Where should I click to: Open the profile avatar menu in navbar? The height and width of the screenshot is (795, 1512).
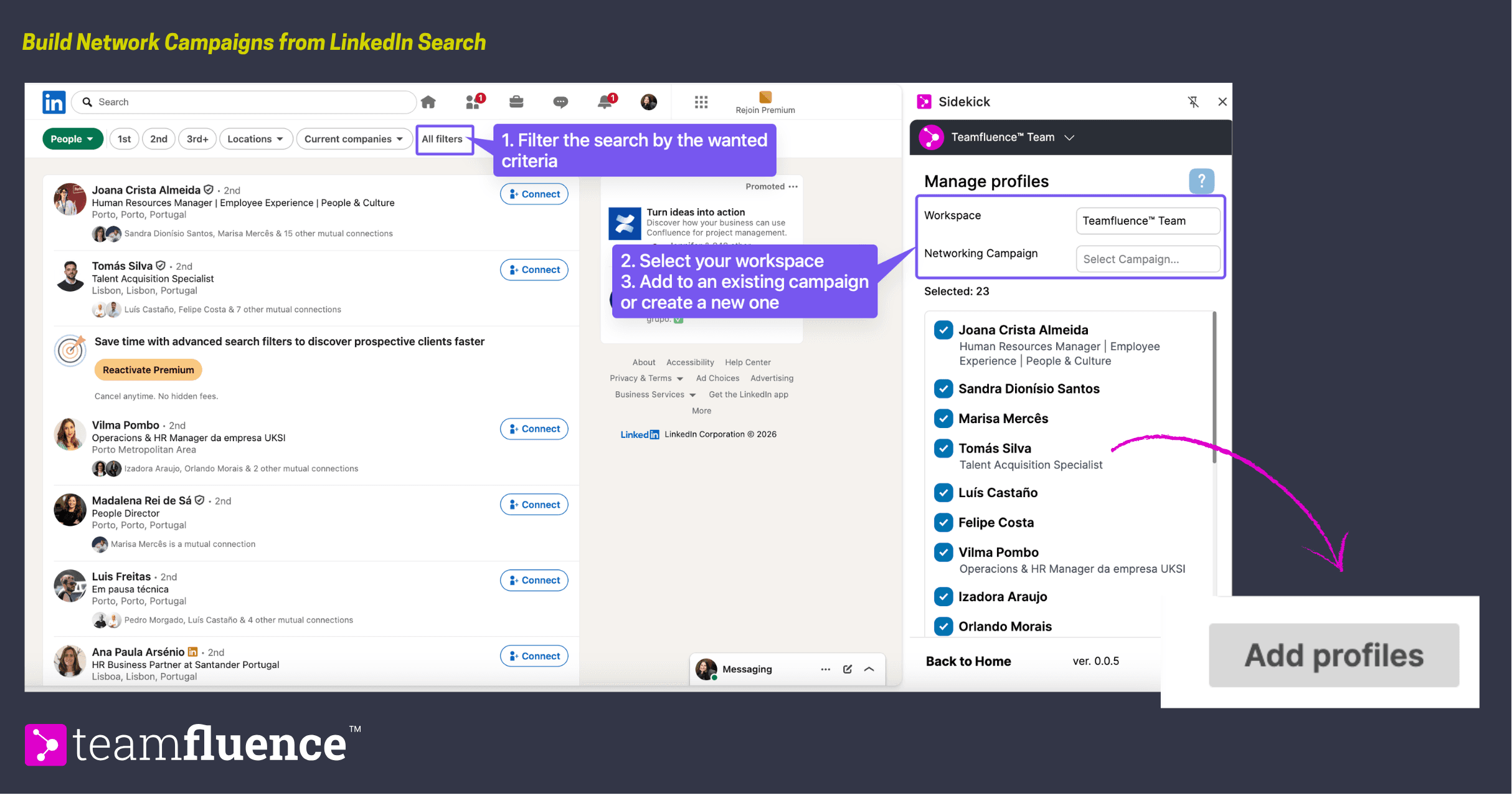(x=649, y=102)
